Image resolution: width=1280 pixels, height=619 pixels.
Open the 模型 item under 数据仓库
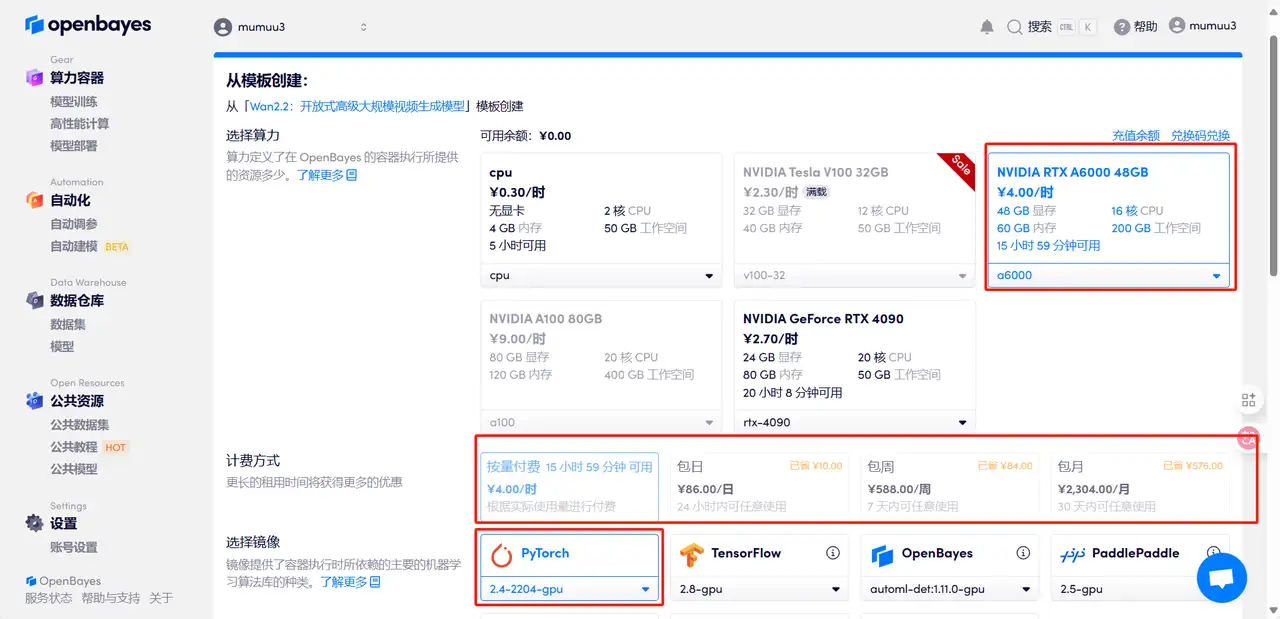(62, 346)
